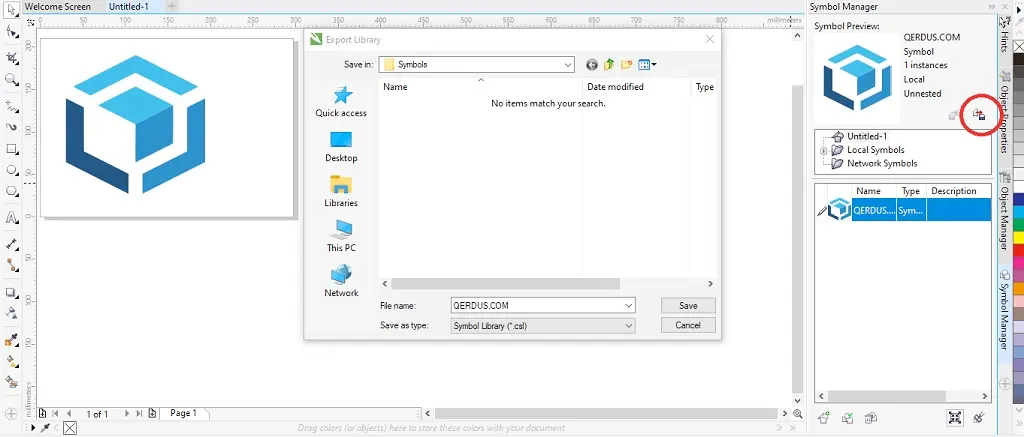Viewport: 1024px width, 437px height.
Task: Click the no-color swatch in the document palette
Action: pos(70,429)
